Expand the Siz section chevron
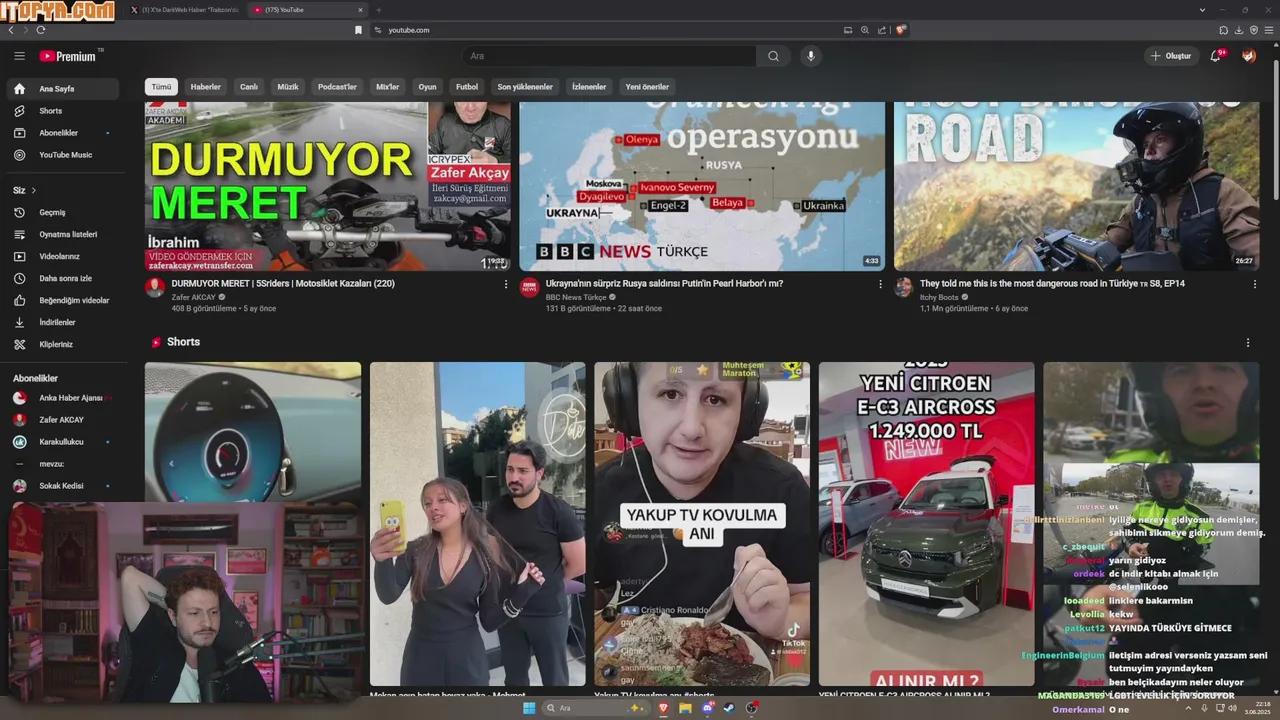 coord(33,190)
